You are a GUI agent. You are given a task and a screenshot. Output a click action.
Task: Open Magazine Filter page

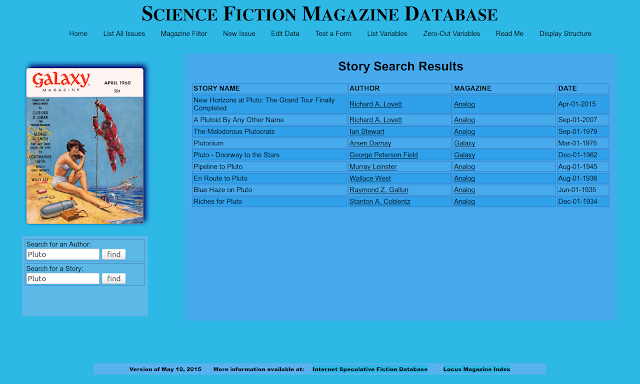tap(184, 33)
